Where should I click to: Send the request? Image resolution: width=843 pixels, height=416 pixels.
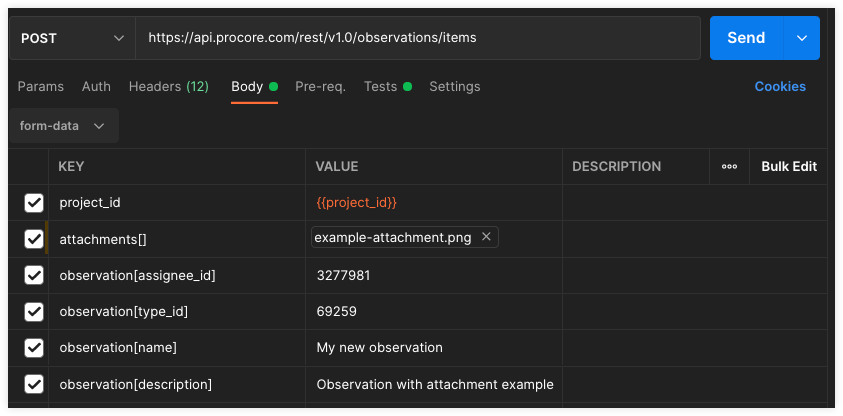coord(746,38)
